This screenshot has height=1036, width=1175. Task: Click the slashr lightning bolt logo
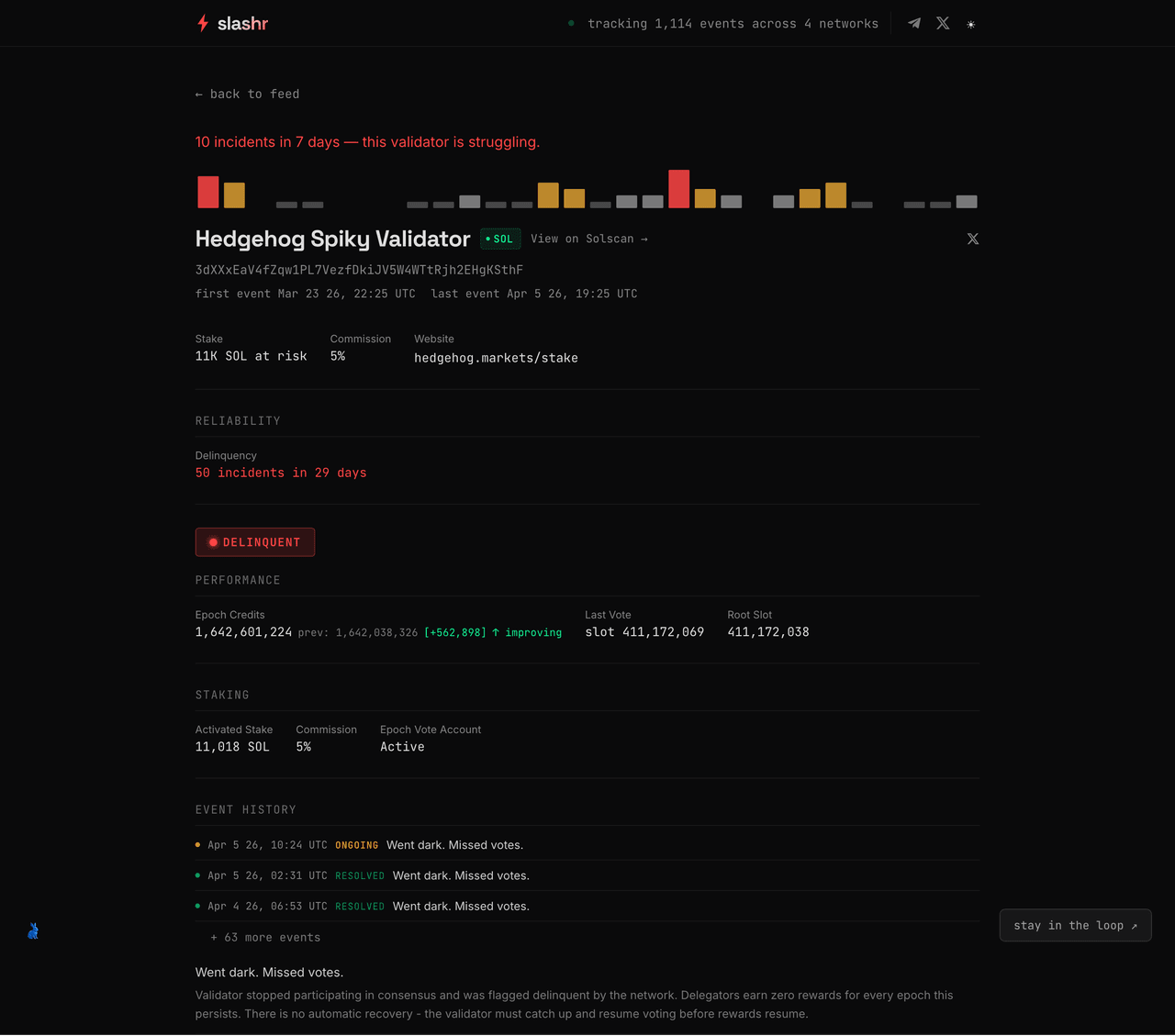(203, 23)
